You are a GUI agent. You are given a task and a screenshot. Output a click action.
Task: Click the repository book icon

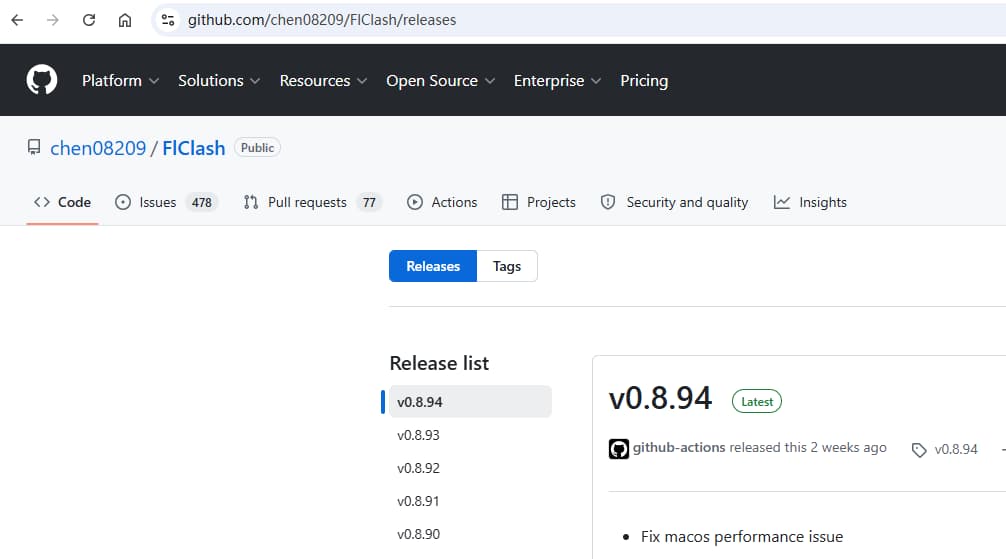click(x=34, y=148)
